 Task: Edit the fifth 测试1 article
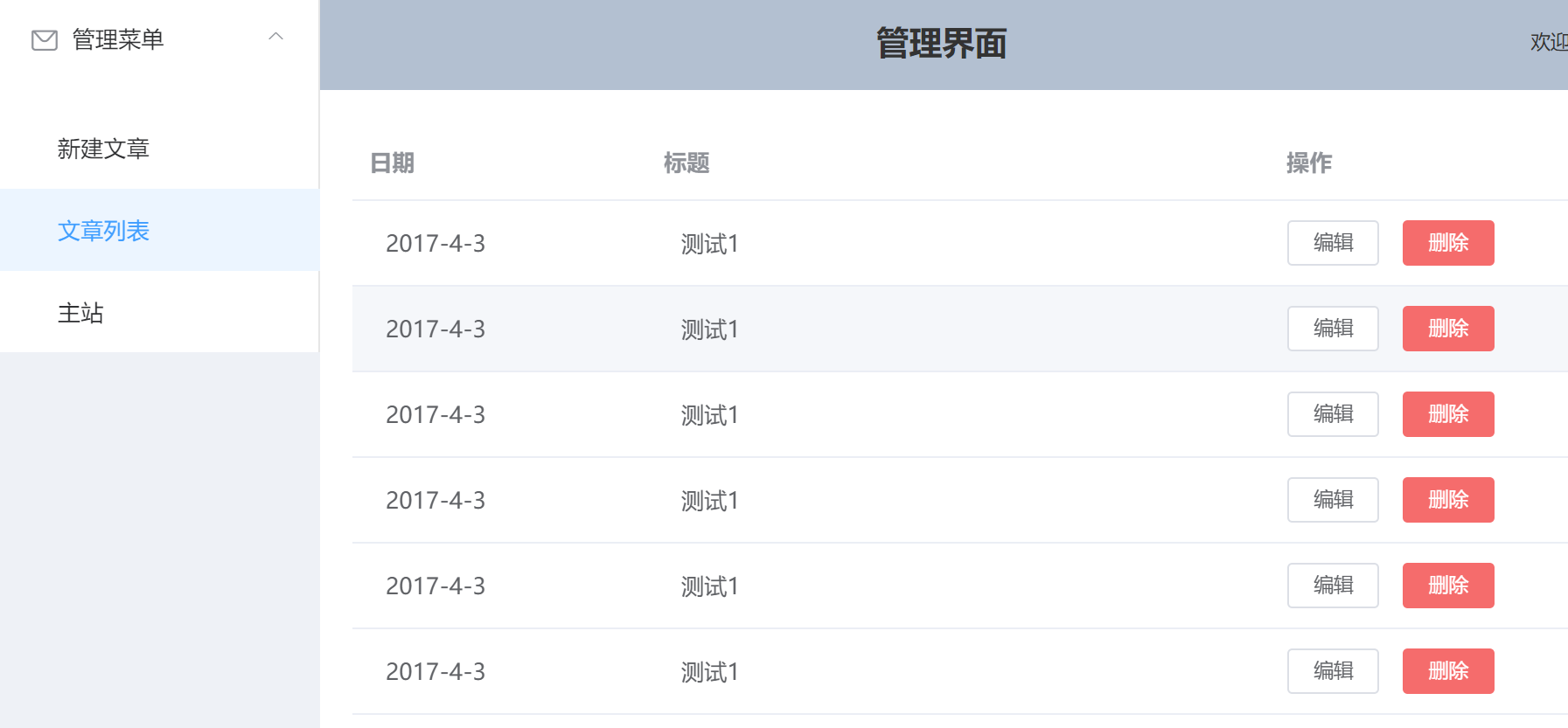pyautogui.click(x=1332, y=586)
